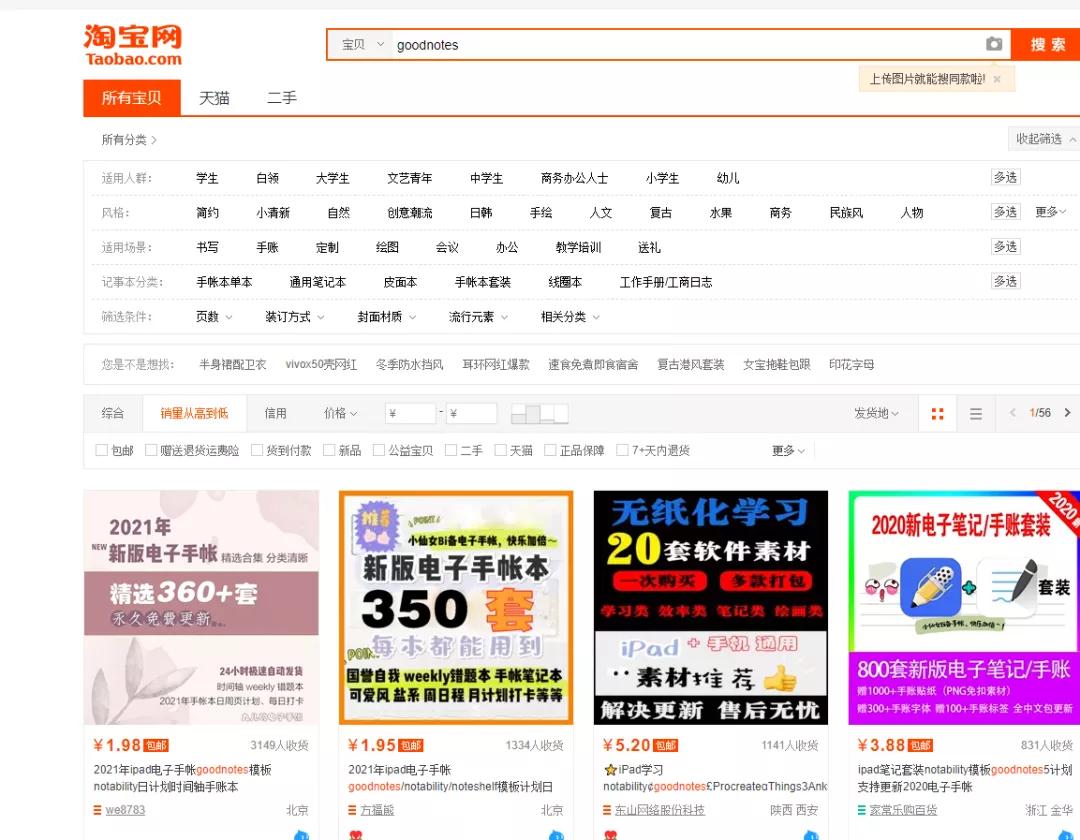Filter by 小清新 style
Viewport: 1080px width, 840px height.
[x=273, y=213]
